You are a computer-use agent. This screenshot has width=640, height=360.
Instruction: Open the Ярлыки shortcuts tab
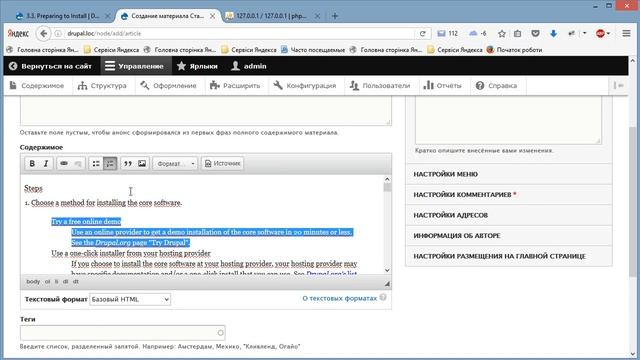pos(197,66)
